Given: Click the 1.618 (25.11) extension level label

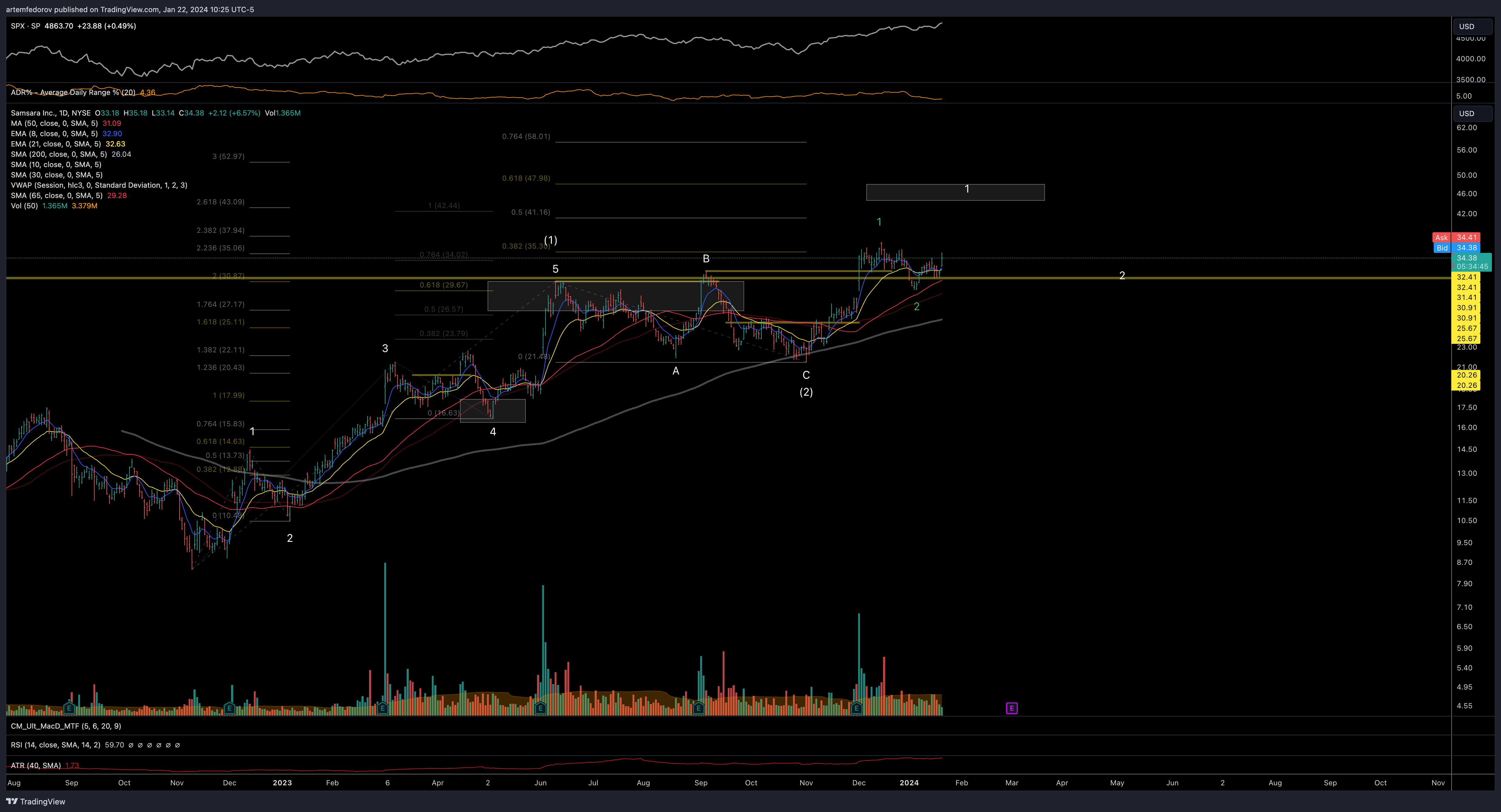Looking at the screenshot, I should point(221,322).
